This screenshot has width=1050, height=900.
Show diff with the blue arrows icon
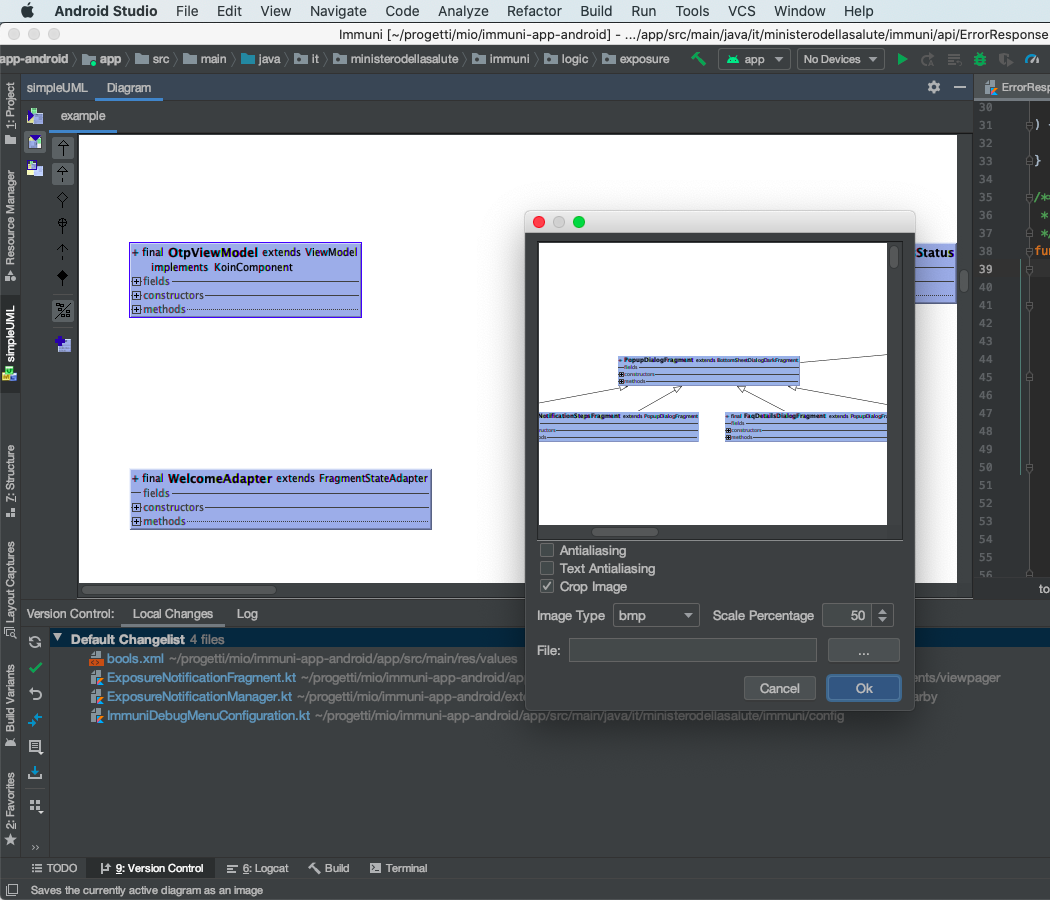[x=35, y=720]
